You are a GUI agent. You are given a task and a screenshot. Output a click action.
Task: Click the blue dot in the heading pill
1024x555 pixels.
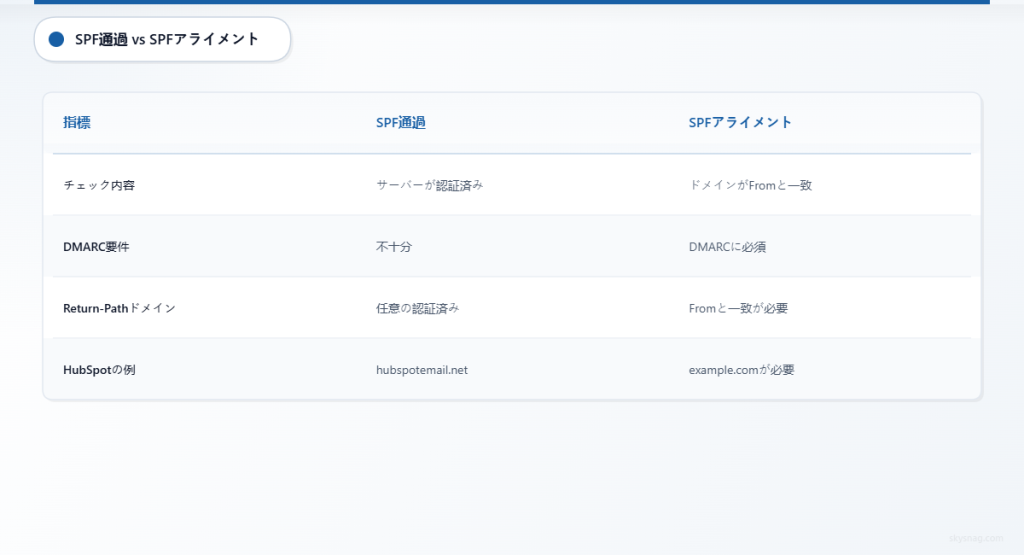point(56,40)
